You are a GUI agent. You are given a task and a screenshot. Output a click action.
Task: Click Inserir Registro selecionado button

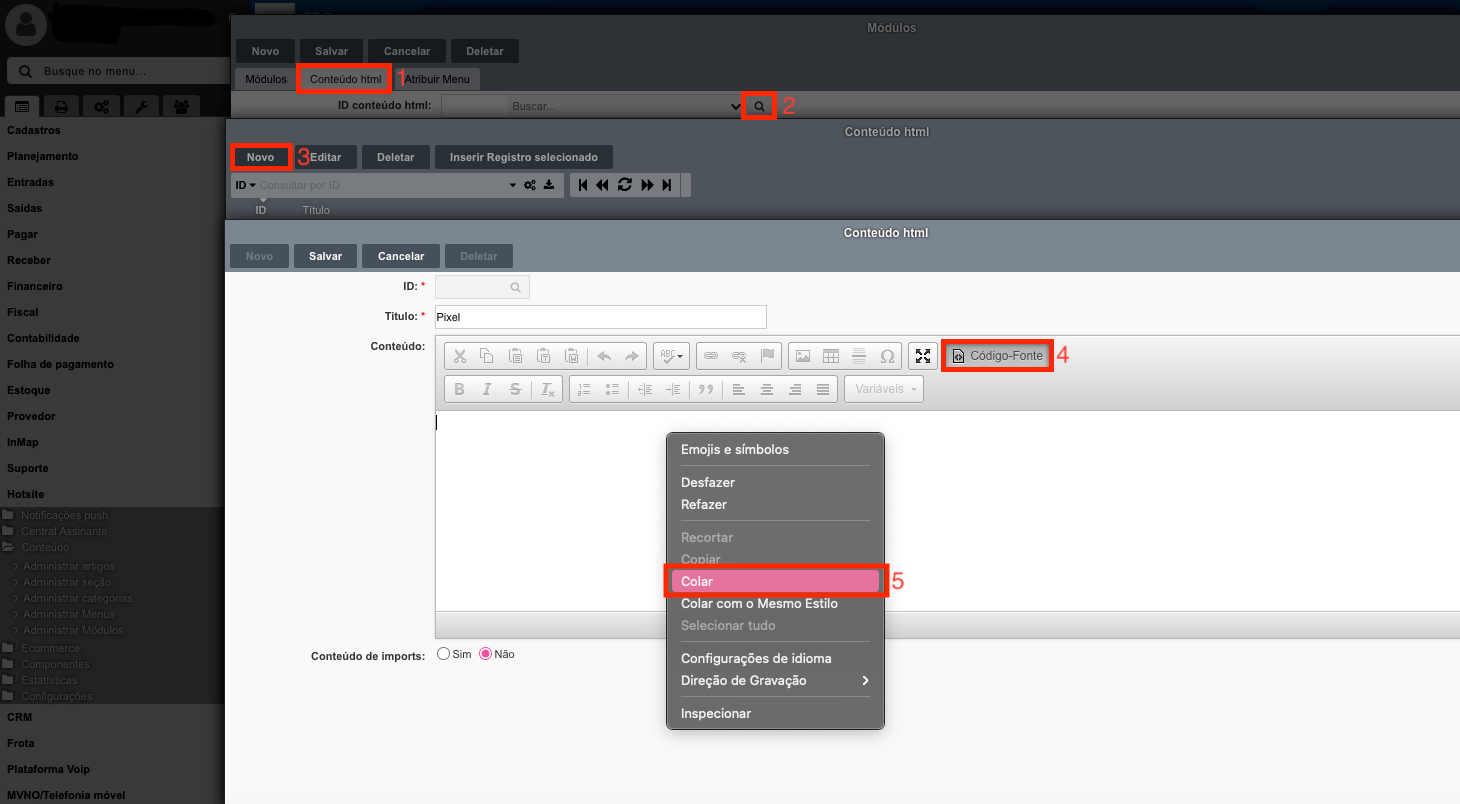click(523, 157)
